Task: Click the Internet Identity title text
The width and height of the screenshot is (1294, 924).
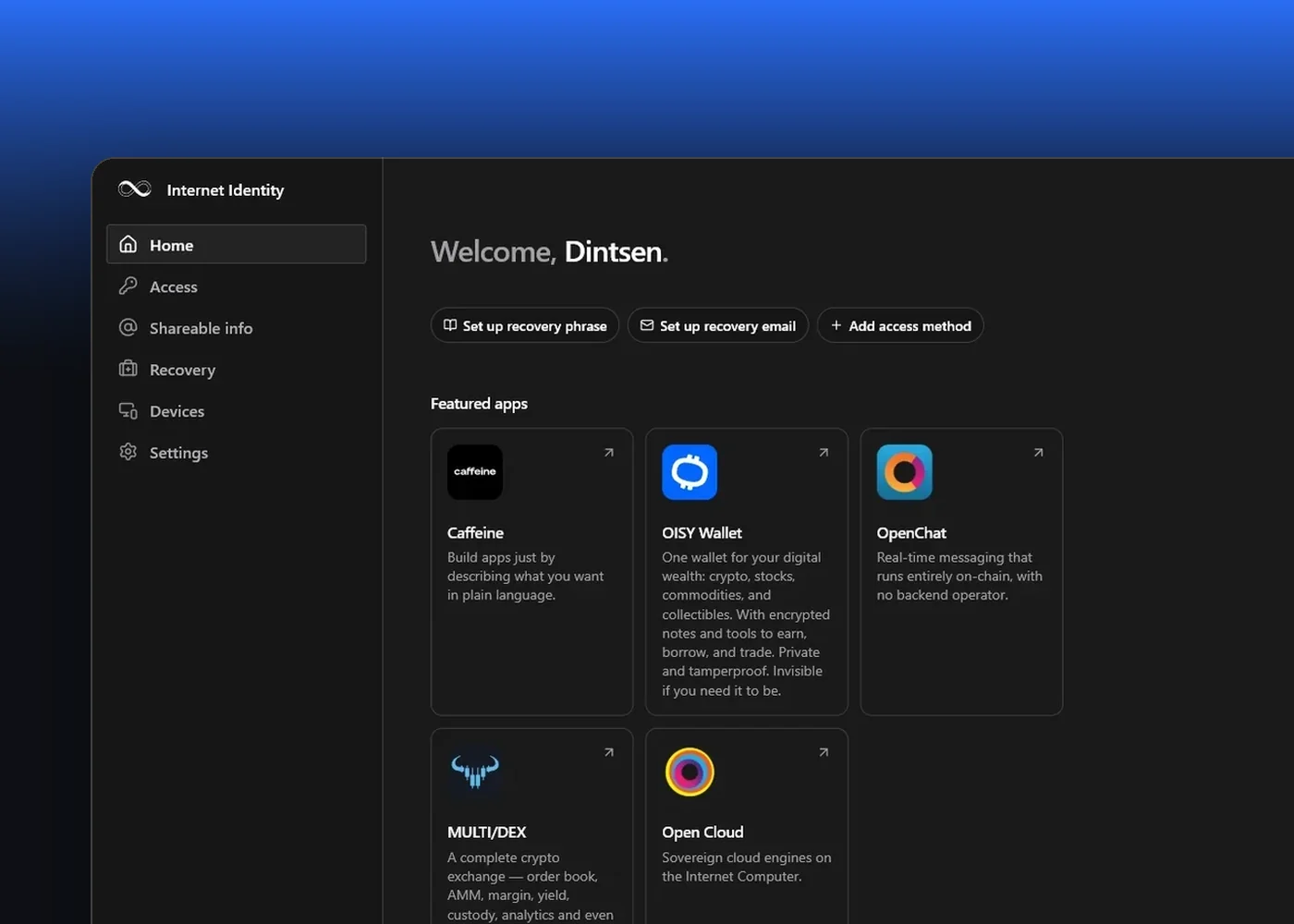Action: [x=226, y=189]
